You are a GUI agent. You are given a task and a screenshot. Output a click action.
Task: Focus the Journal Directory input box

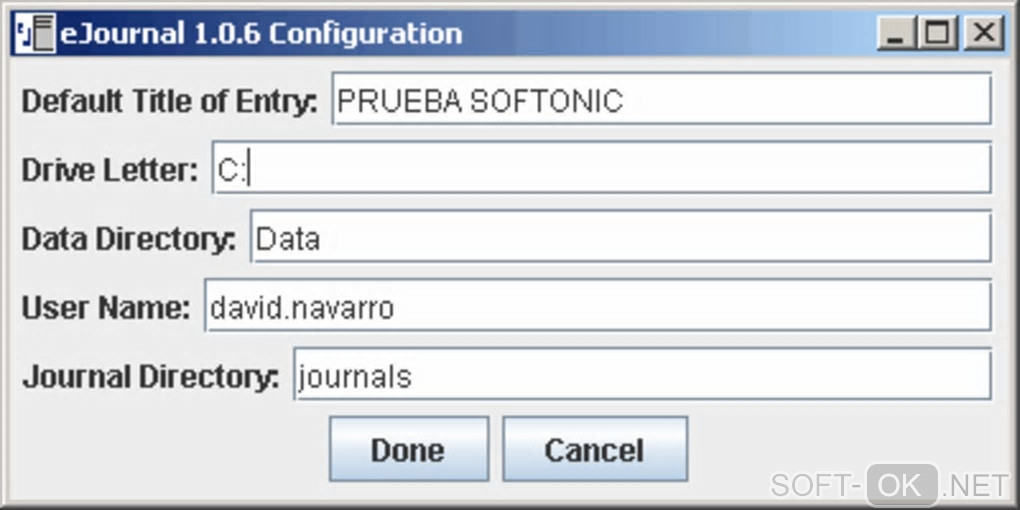coord(642,375)
